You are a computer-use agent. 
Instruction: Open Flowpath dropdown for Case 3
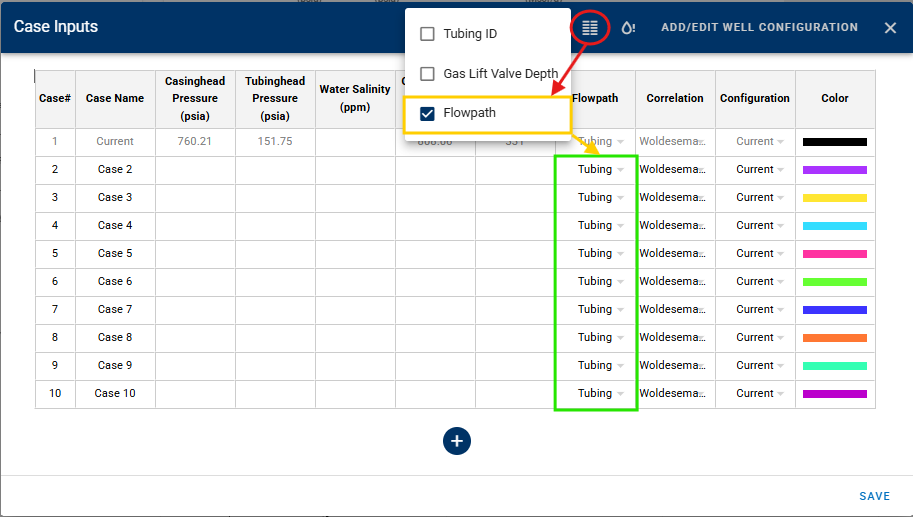click(600, 197)
